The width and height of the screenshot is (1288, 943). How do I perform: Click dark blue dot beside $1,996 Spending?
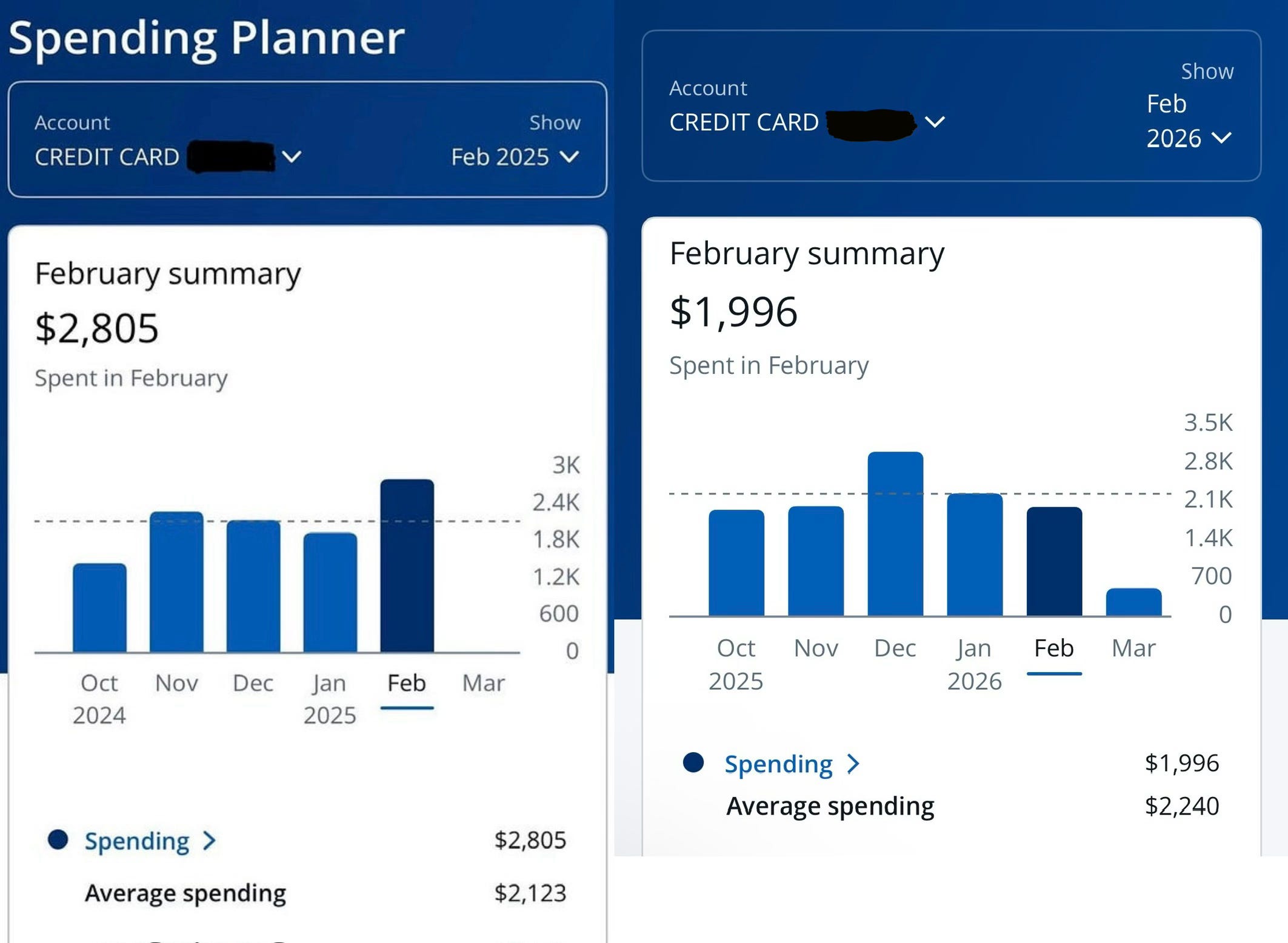(x=693, y=762)
